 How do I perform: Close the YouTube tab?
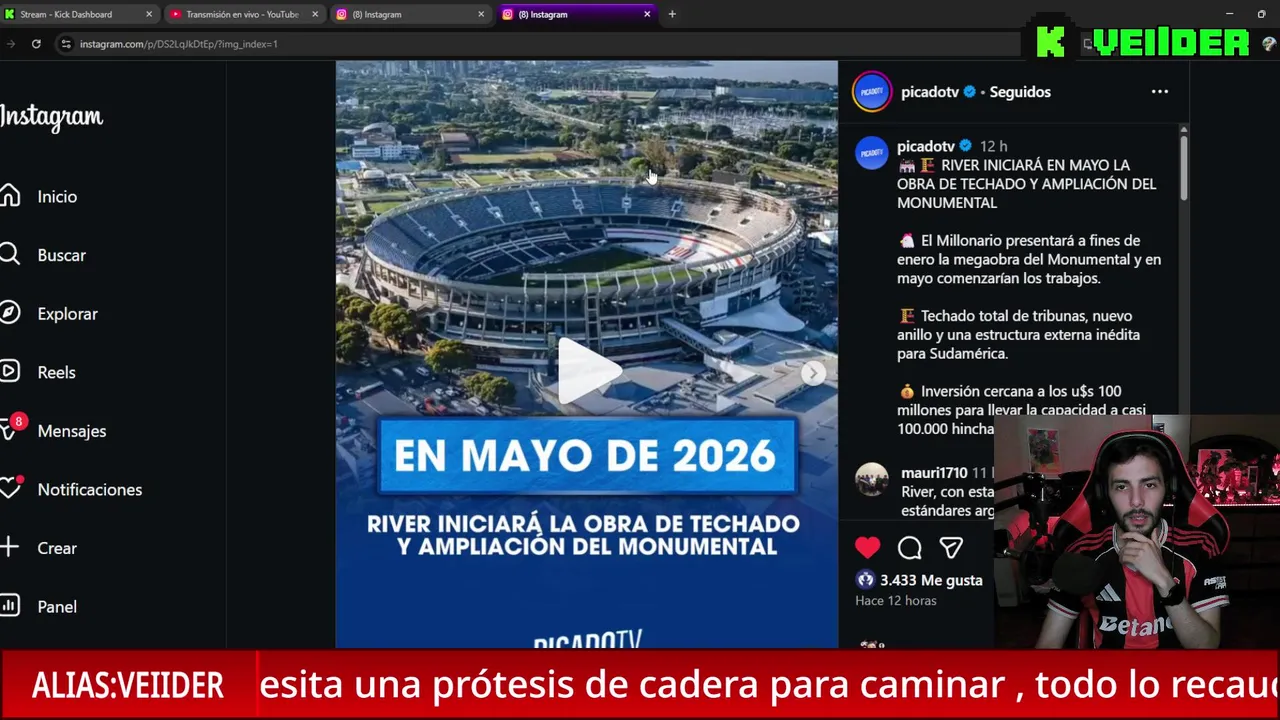(315, 15)
